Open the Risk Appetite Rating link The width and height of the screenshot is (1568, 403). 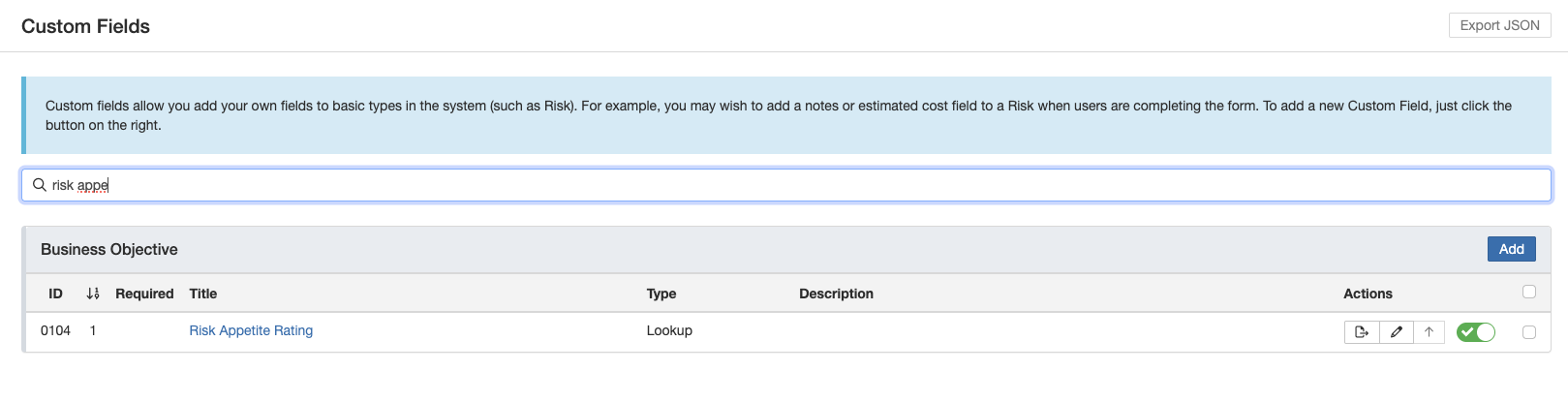click(x=251, y=331)
